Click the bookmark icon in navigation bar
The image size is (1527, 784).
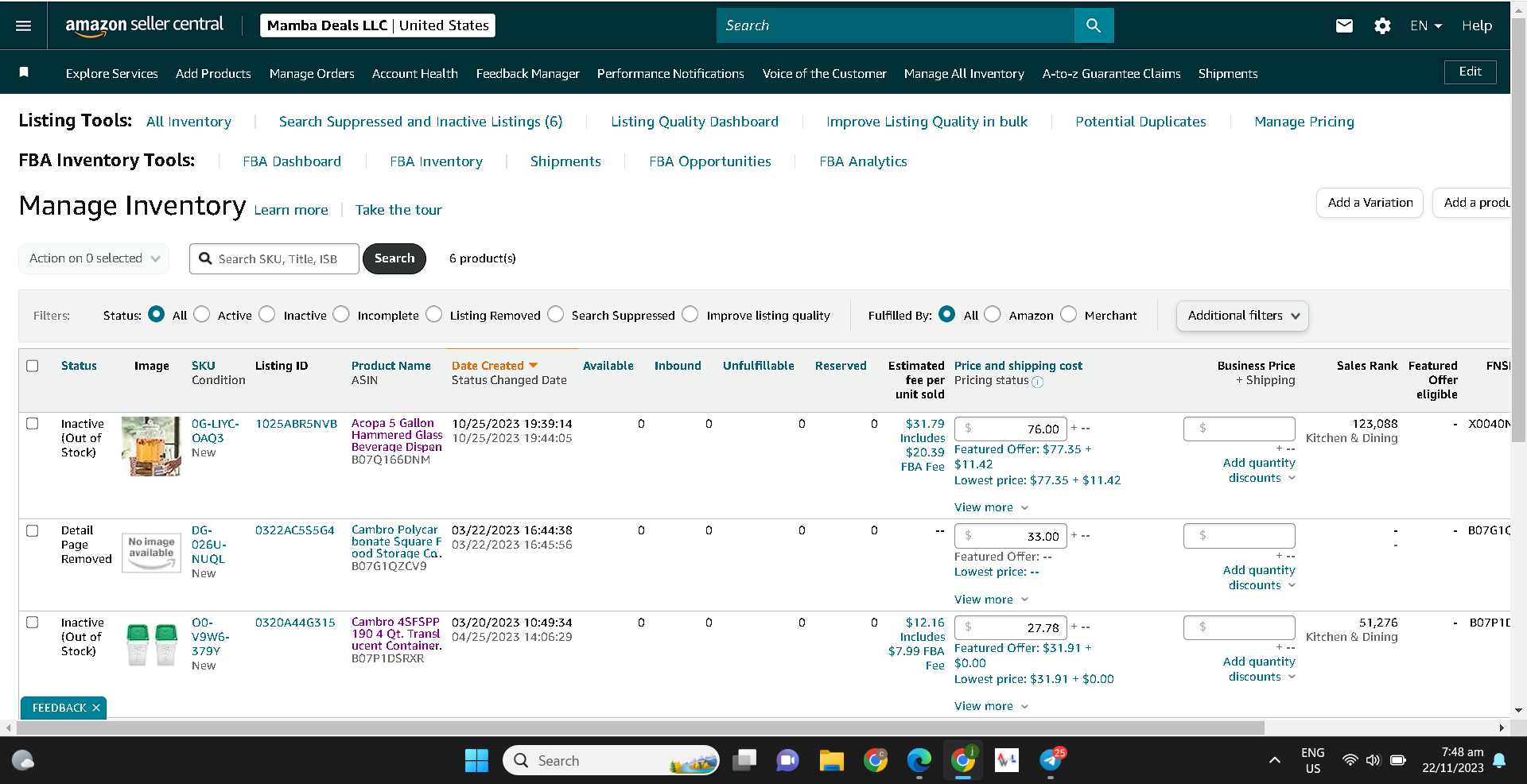(24, 72)
